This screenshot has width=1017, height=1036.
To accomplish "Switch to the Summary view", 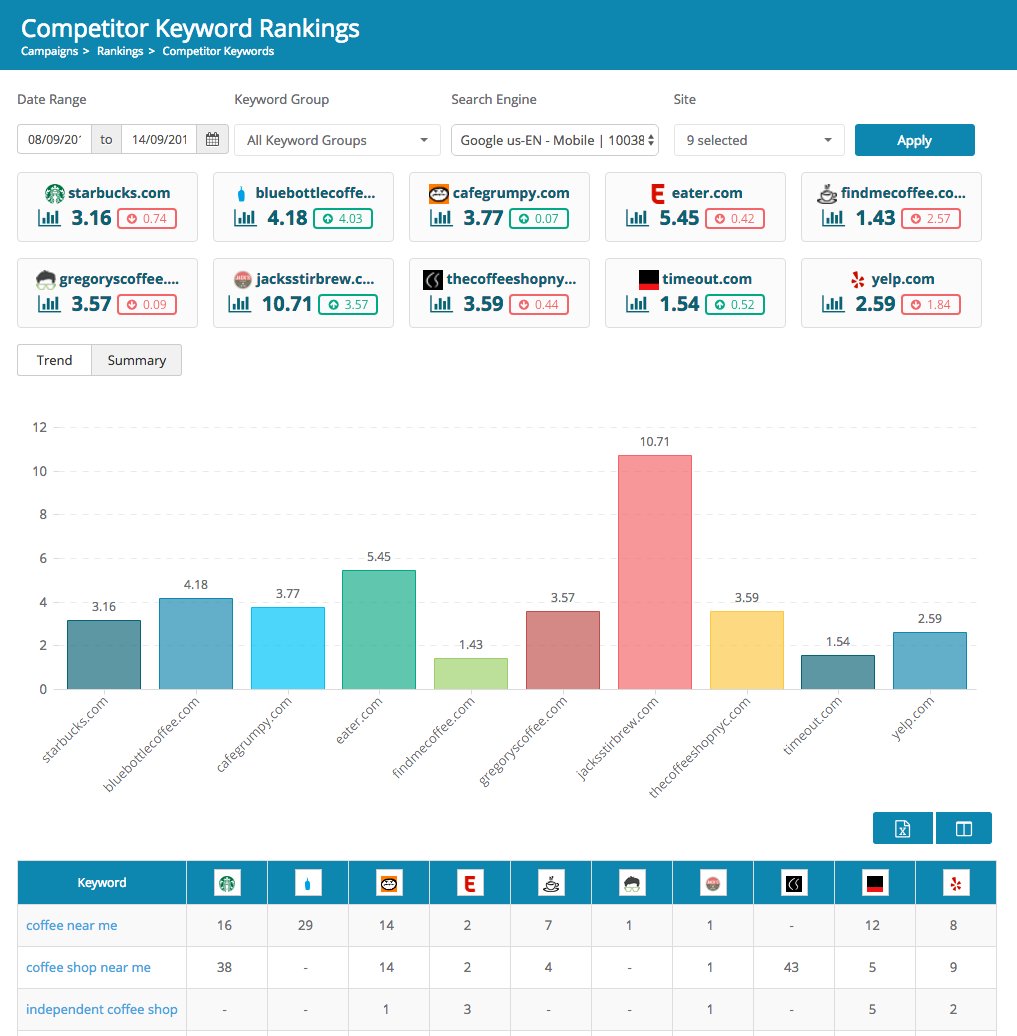I will coord(136,360).
